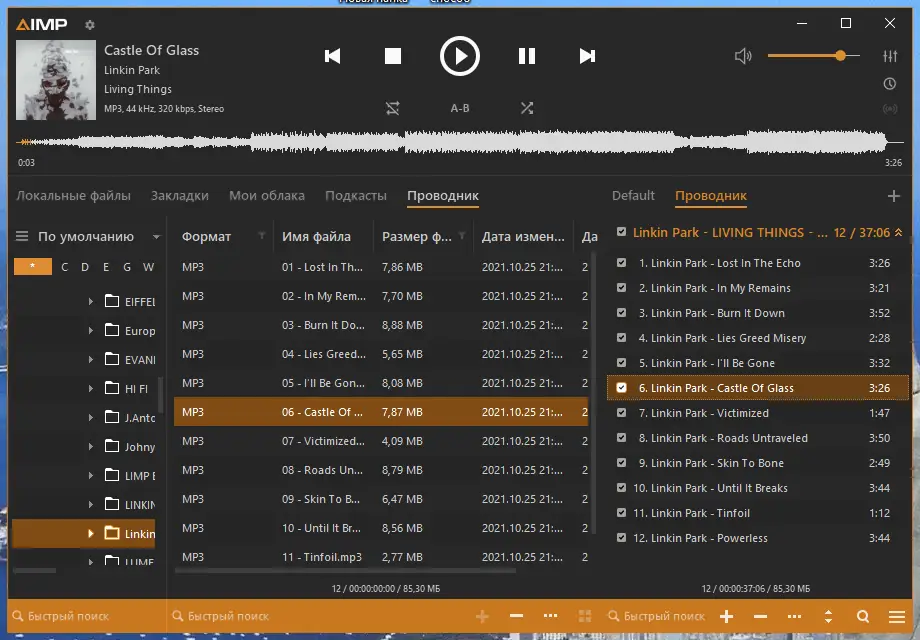This screenshot has height=640, width=920.
Task: Start playback with the play button
Action: click(460, 56)
